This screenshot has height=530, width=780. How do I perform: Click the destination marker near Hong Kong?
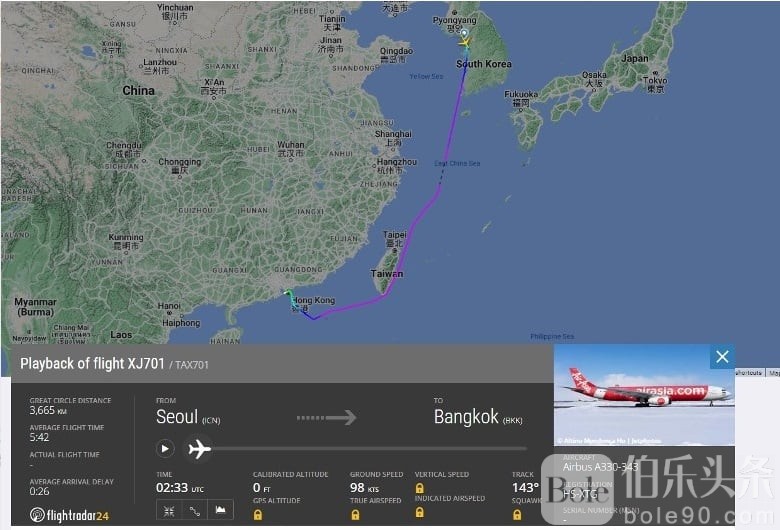click(288, 293)
